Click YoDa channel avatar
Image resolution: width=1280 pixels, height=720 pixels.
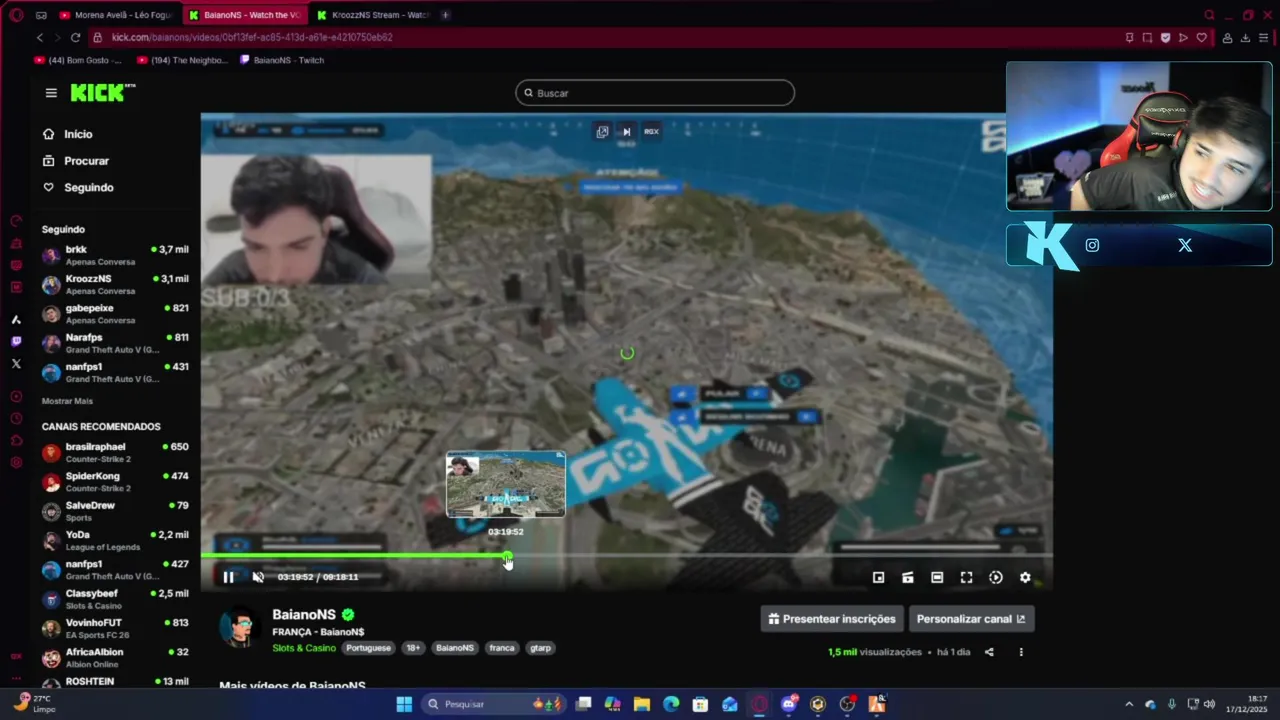point(51,541)
